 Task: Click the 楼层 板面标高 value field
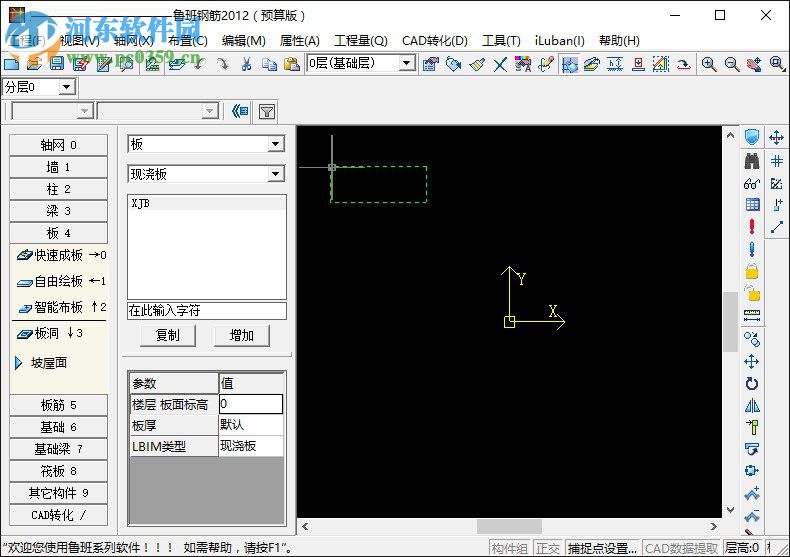click(250, 404)
